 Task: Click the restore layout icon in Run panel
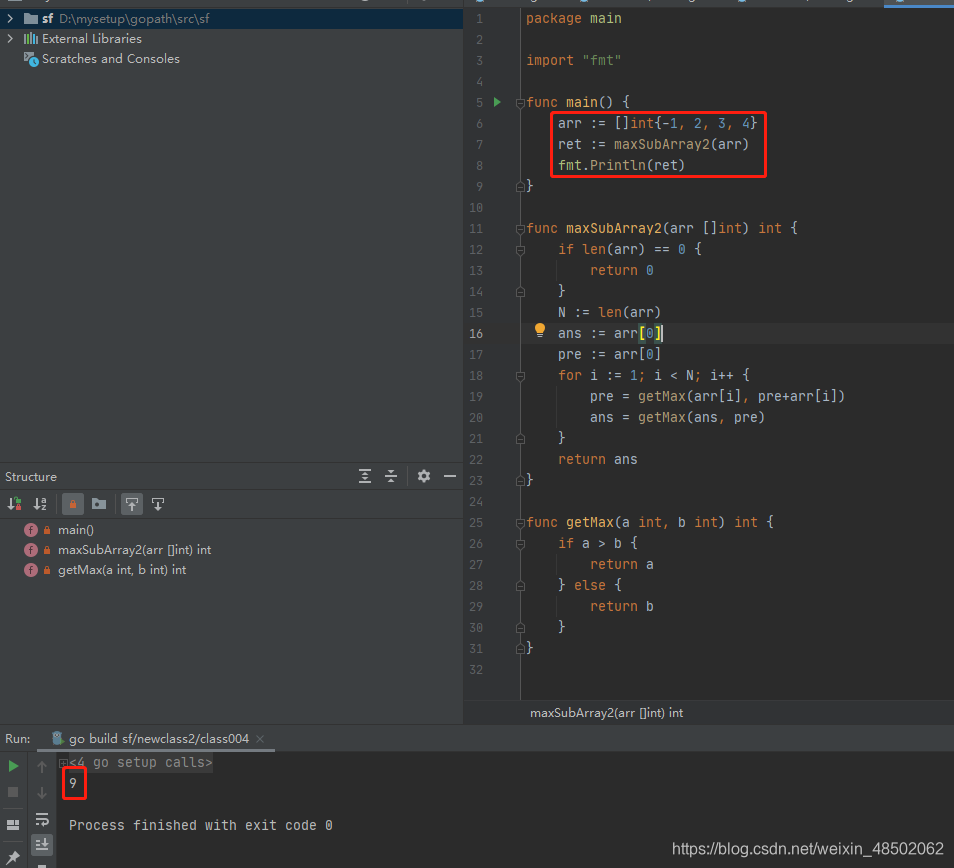point(13,825)
